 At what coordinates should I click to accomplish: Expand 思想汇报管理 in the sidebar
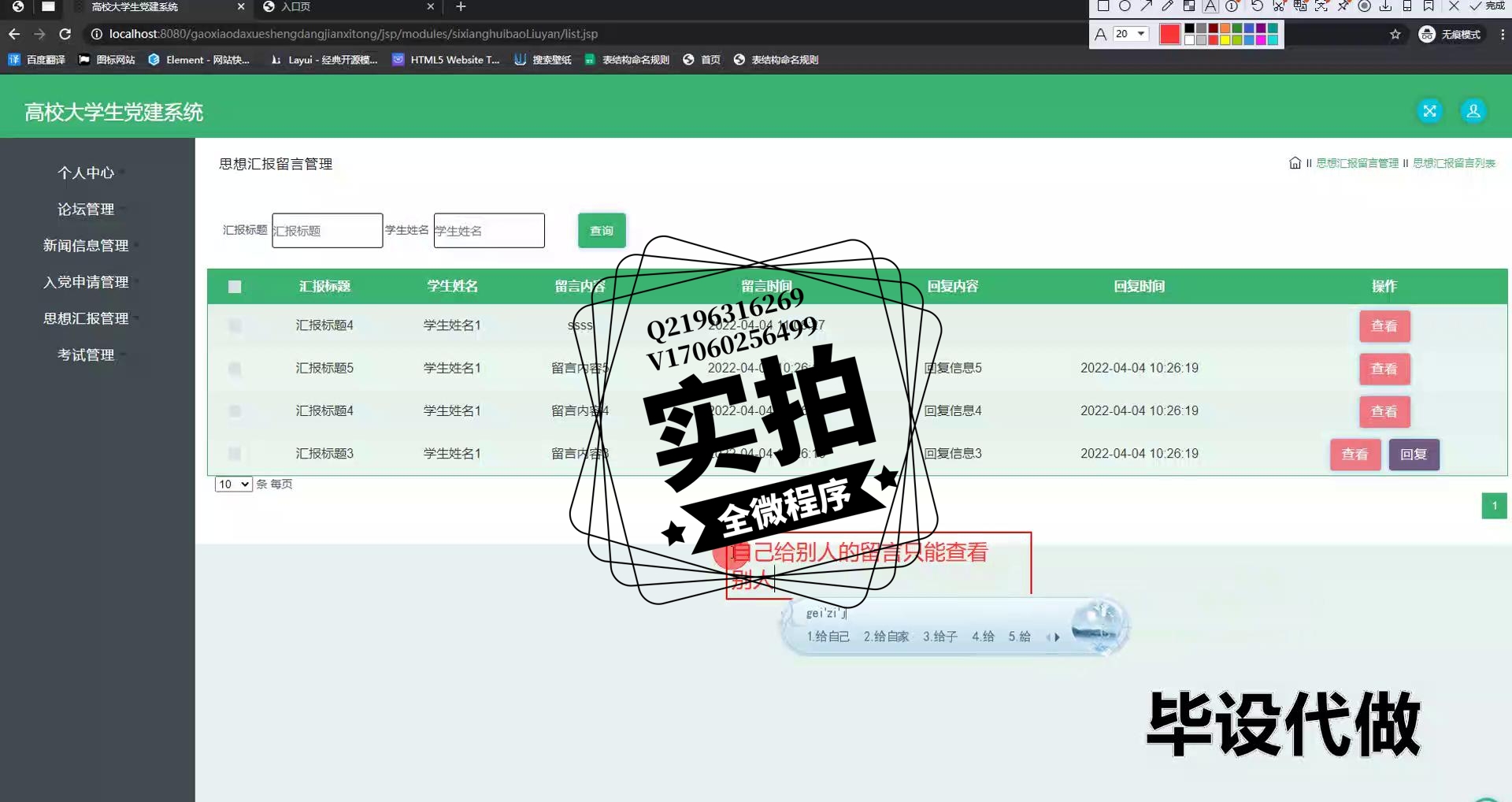(86, 318)
